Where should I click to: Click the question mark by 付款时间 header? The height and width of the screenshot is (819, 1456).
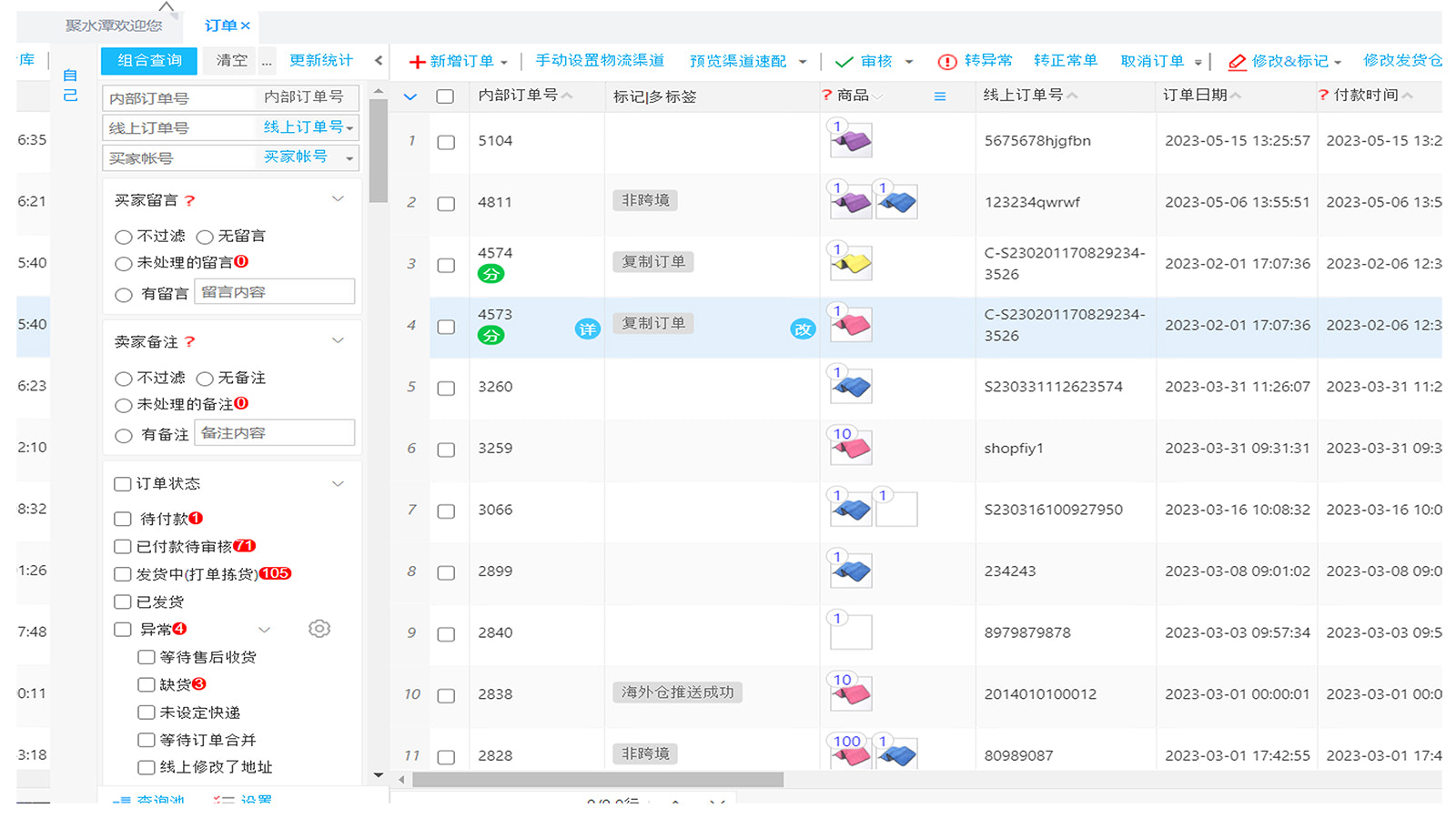pos(1323,96)
